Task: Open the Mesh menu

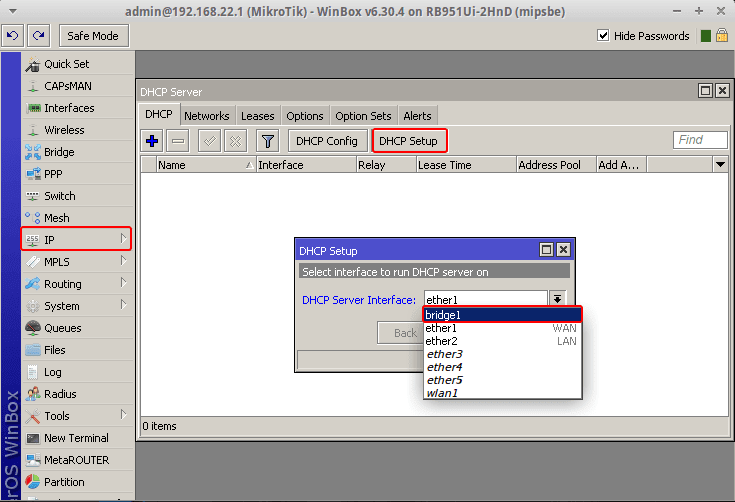Action: click(x=77, y=218)
